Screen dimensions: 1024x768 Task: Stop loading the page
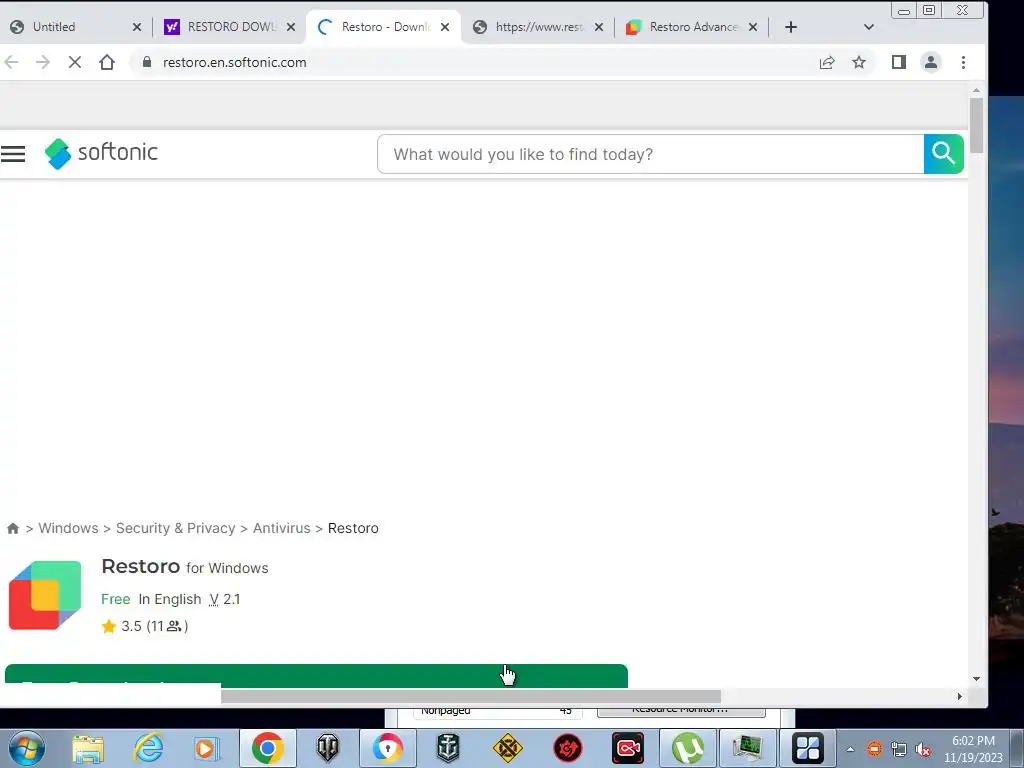(x=75, y=62)
